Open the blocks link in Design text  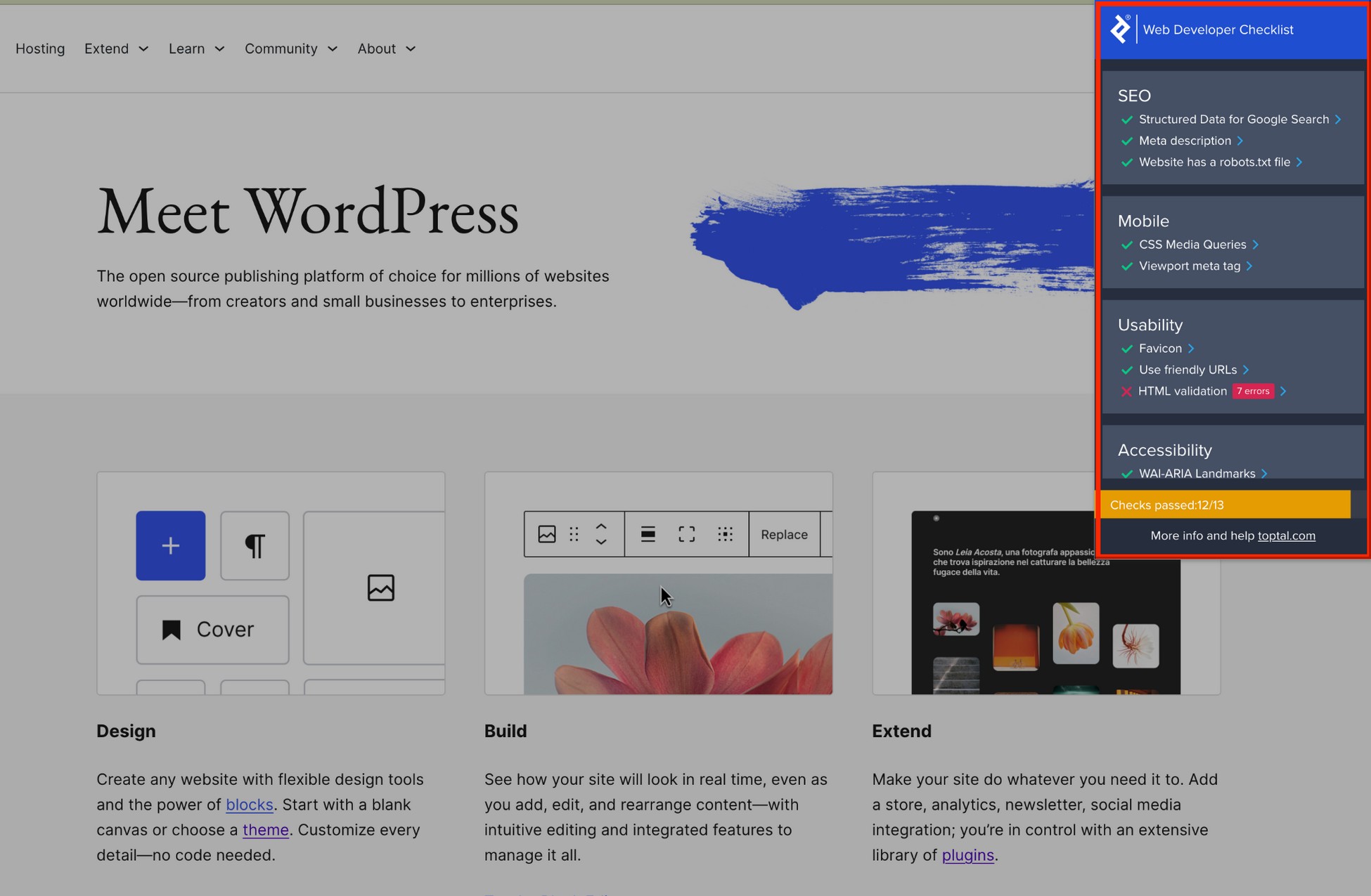click(250, 804)
